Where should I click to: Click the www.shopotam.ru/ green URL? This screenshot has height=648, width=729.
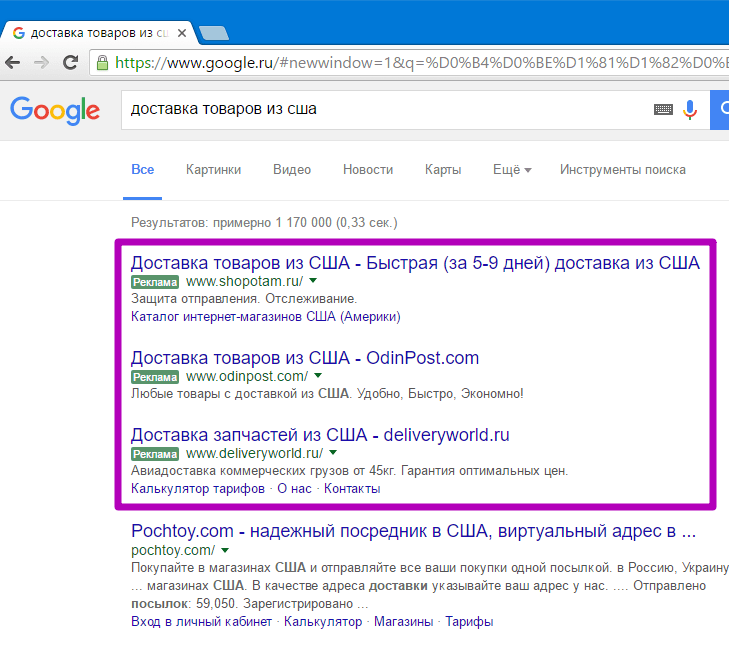coord(245,282)
